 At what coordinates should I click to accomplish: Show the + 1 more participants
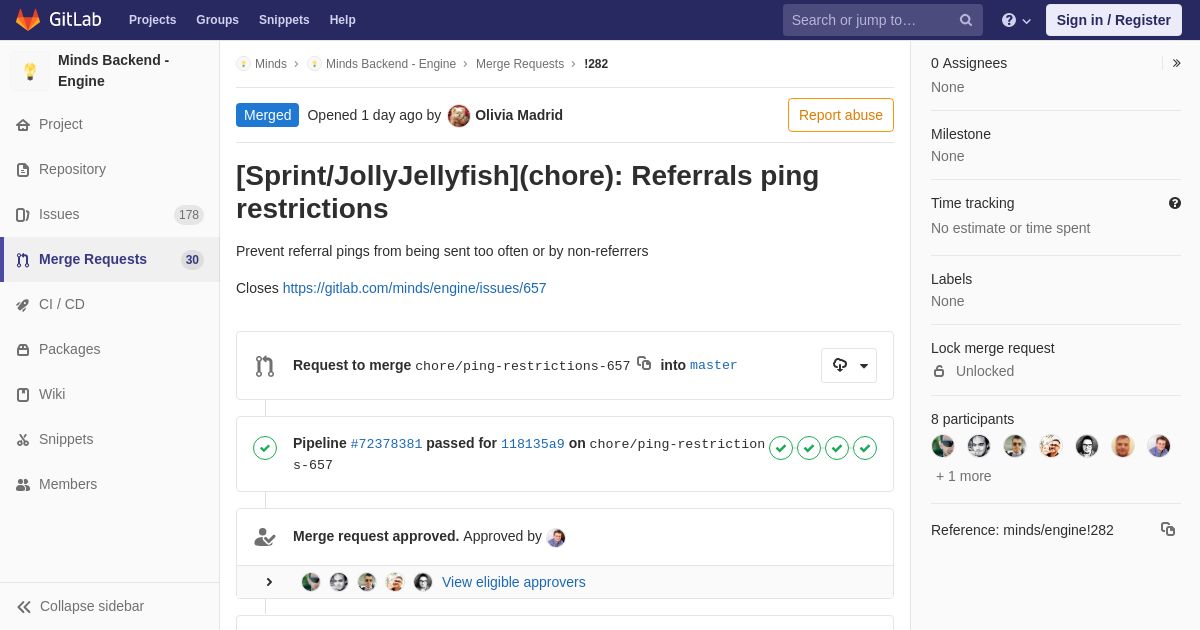coord(964,476)
